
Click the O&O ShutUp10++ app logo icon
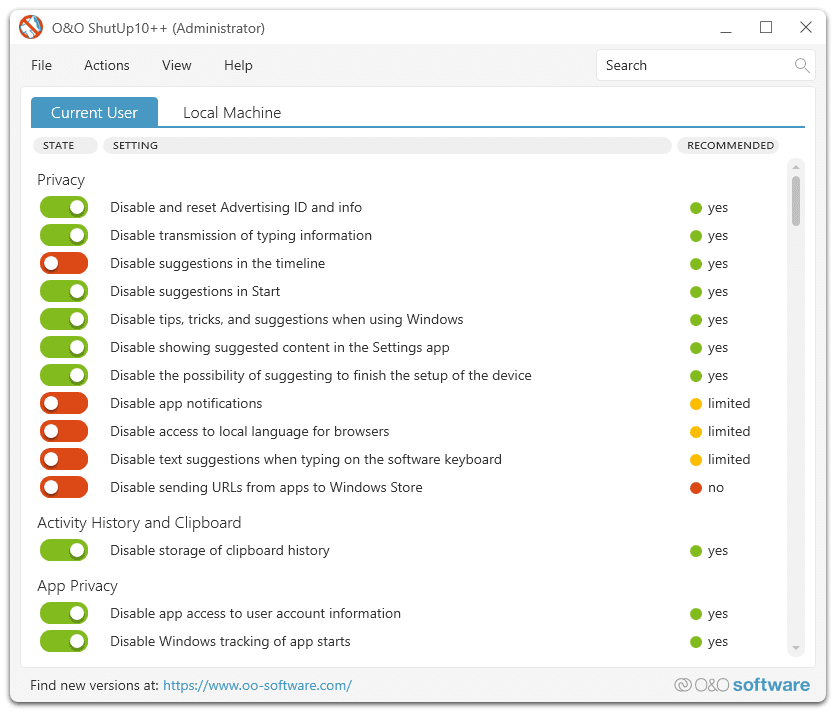pos(32,27)
